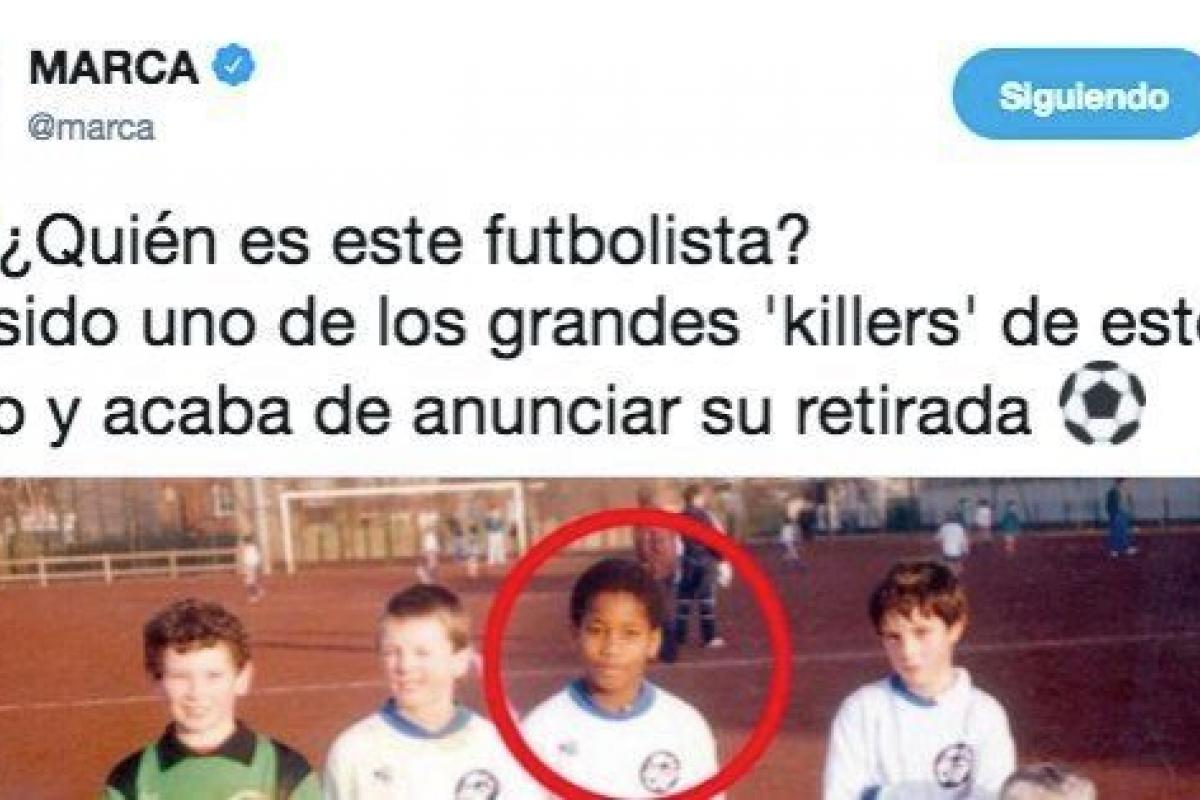This screenshot has height=800, width=1200.
Task: Click the blue verified badge beside MARCA
Action: pos(236,68)
